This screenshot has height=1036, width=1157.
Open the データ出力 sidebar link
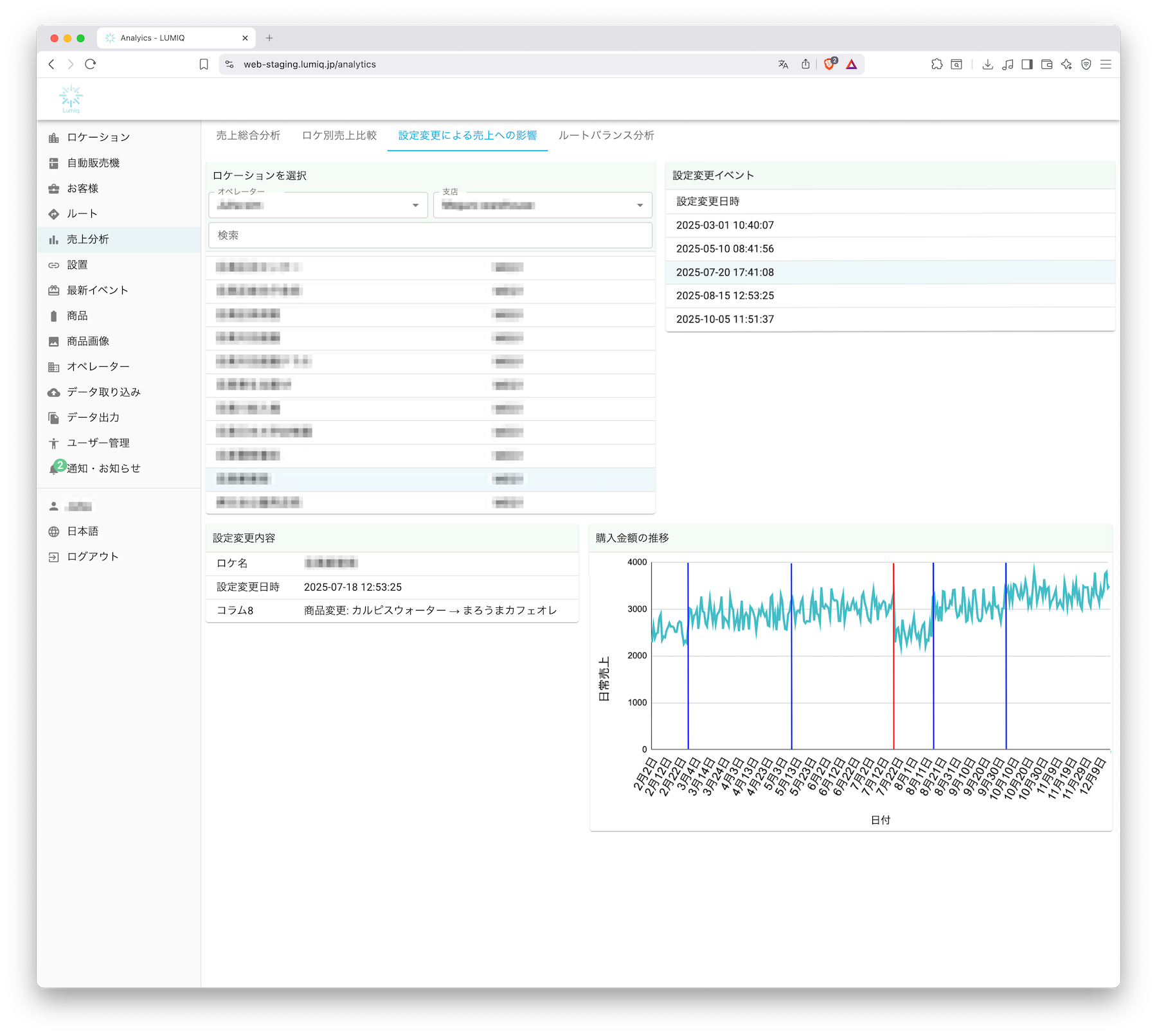pyautogui.click(x=93, y=418)
